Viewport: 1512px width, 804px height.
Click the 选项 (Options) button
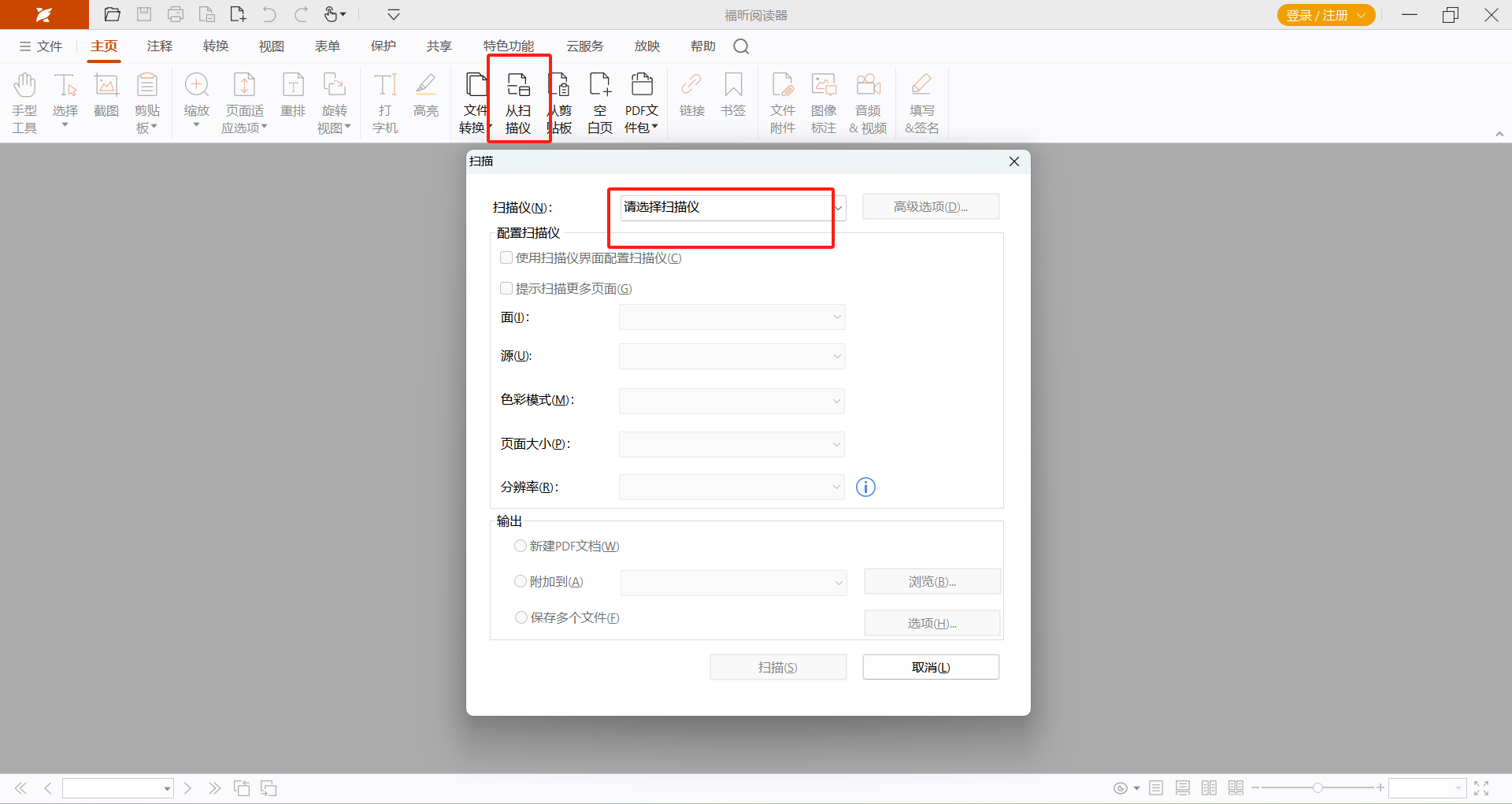[932, 624]
